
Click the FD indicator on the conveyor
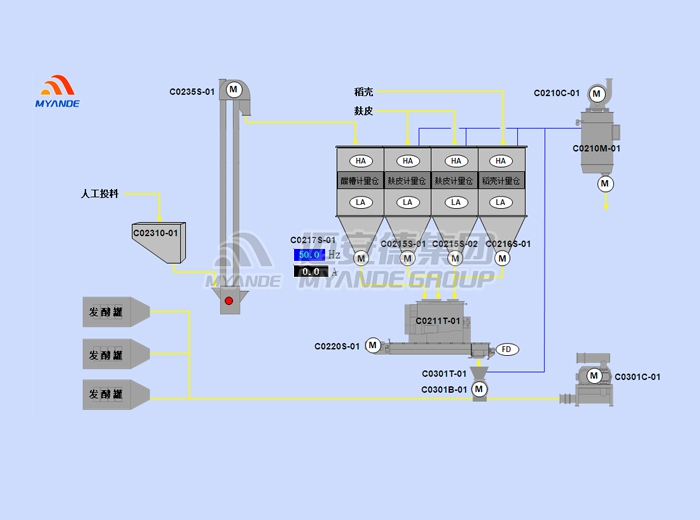(506, 348)
